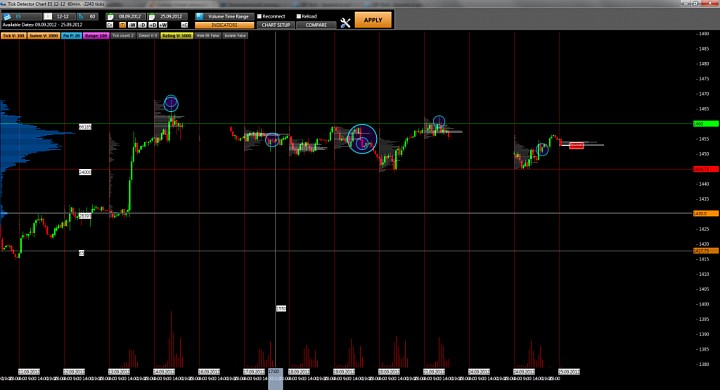Click the orange APPLY button
The image size is (720, 390).
click(373, 20)
